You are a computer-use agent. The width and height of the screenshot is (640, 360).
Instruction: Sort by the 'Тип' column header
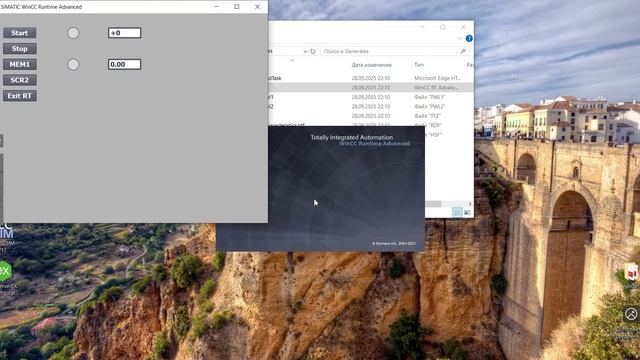point(419,65)
